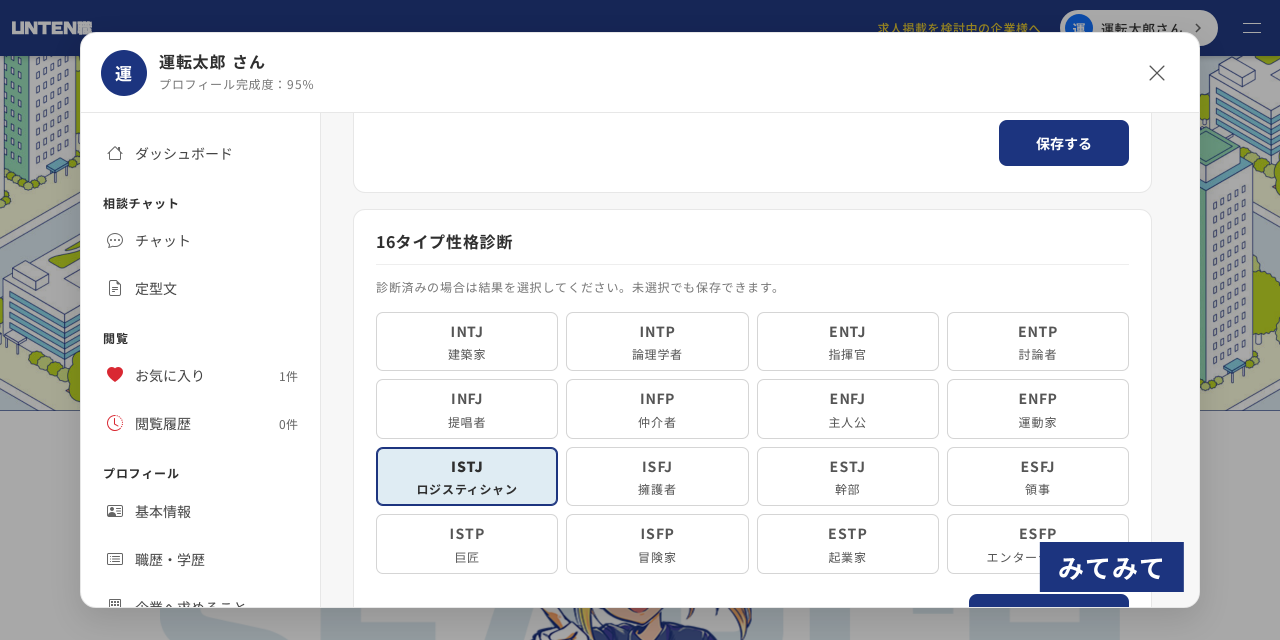
Task: Click the list icon beside 職歴・学歴
Action: pos(115,559)
